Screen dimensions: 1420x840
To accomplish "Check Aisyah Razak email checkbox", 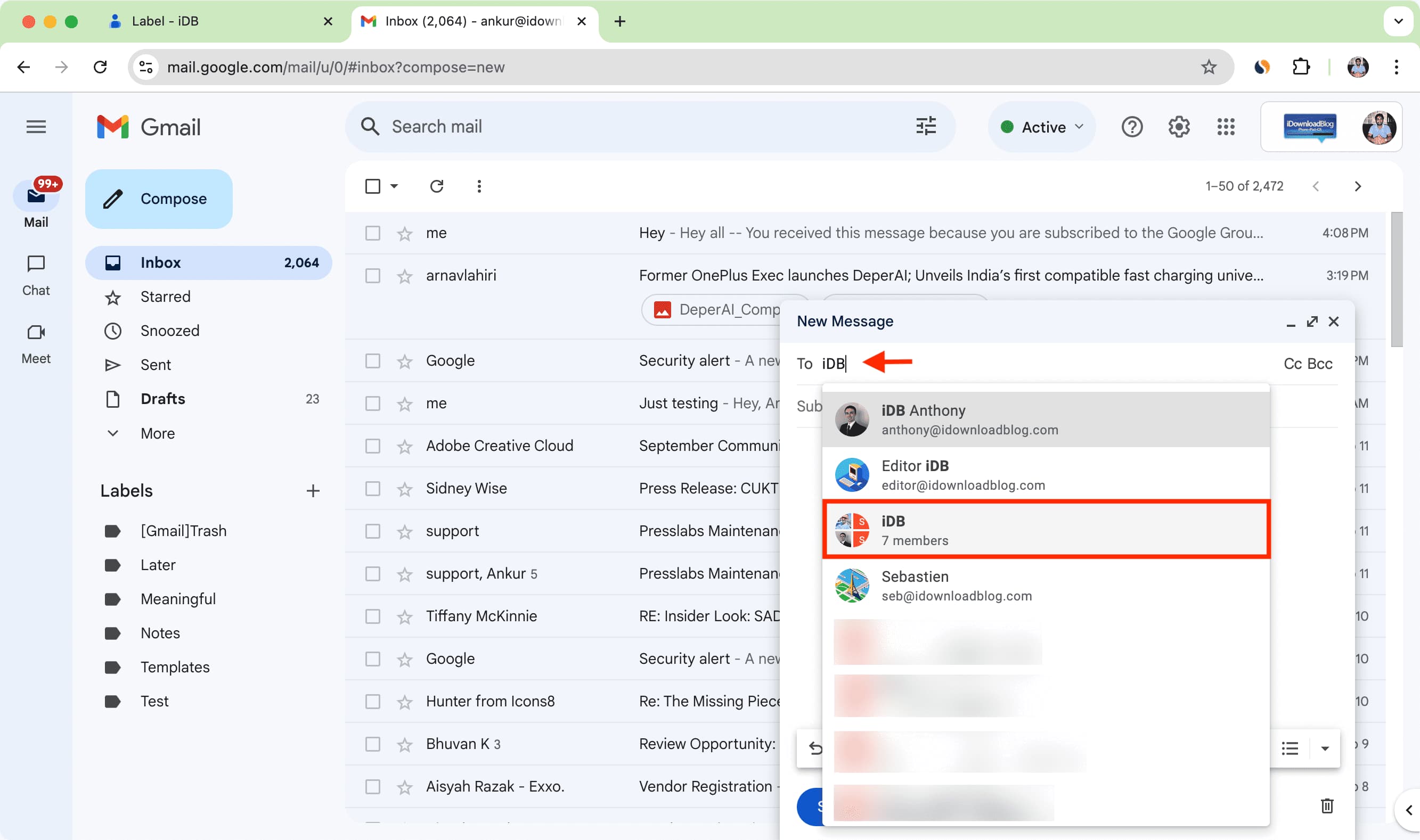I will 372,787.
